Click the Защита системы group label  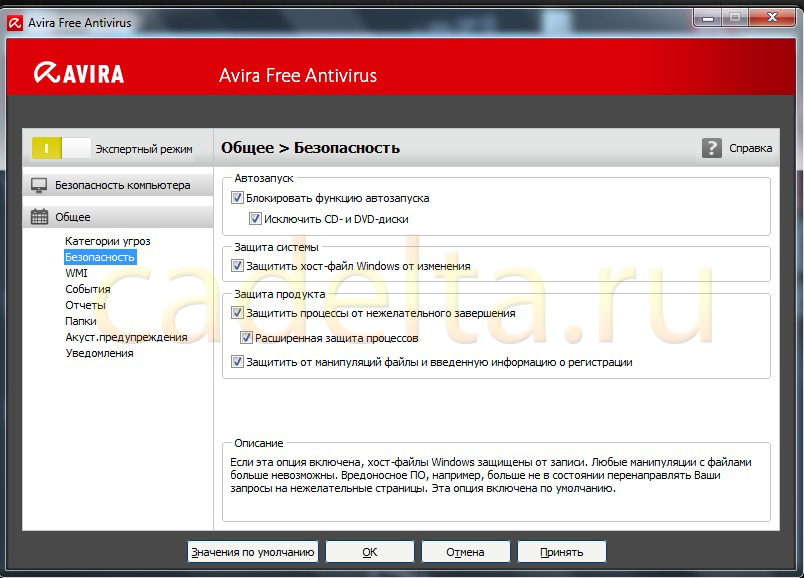coord(276,247)
